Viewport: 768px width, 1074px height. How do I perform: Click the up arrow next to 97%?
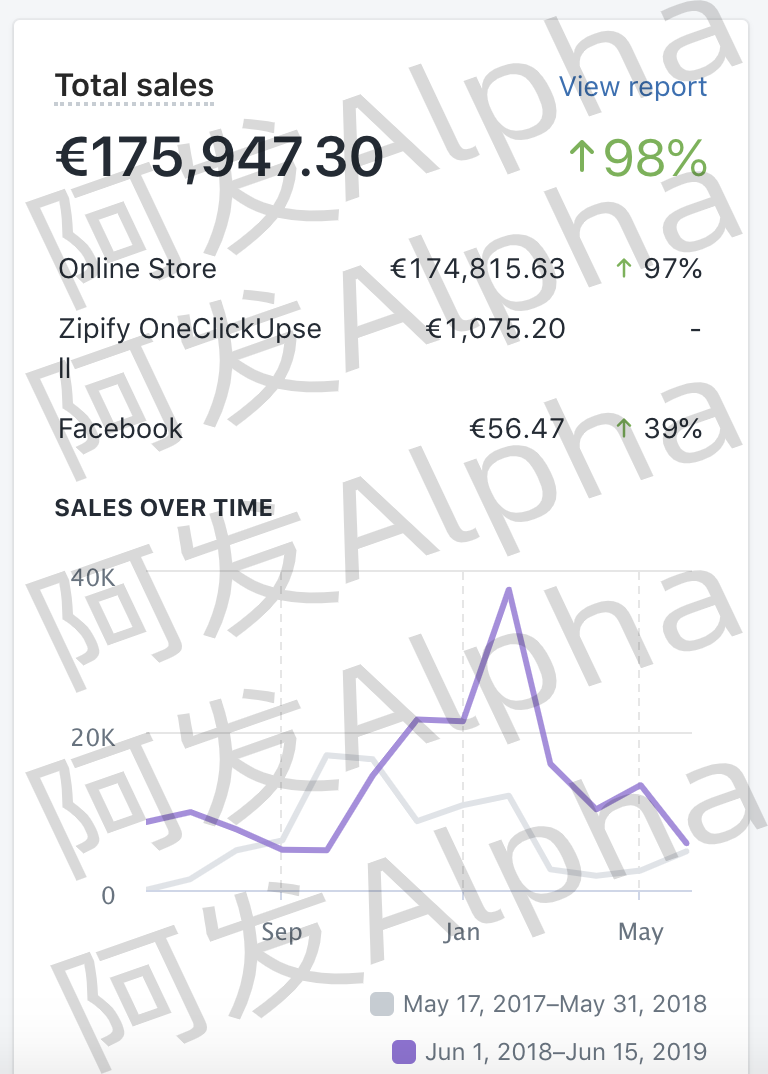[625, 269]
